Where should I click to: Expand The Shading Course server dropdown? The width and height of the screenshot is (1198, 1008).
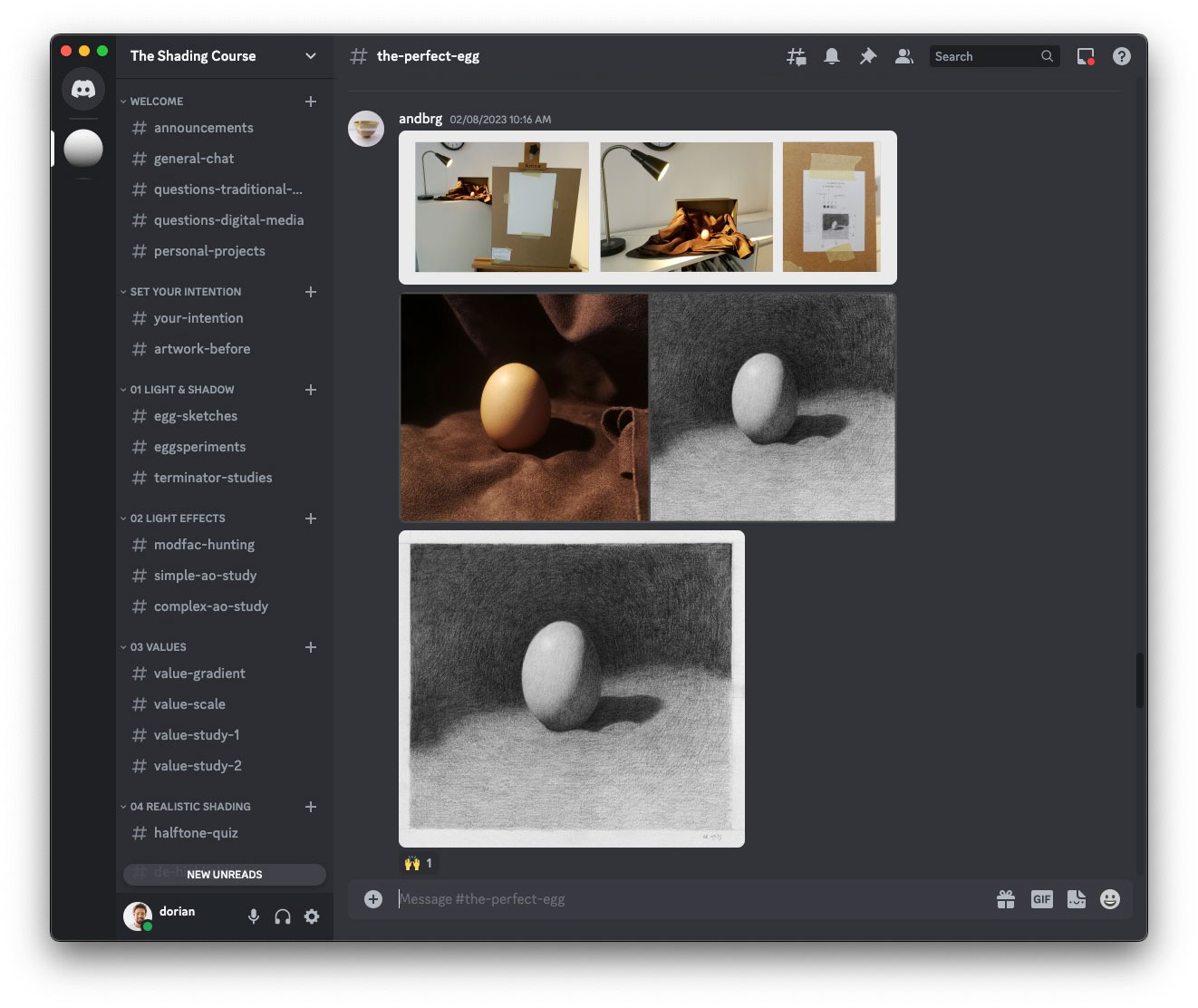point(310,56)
